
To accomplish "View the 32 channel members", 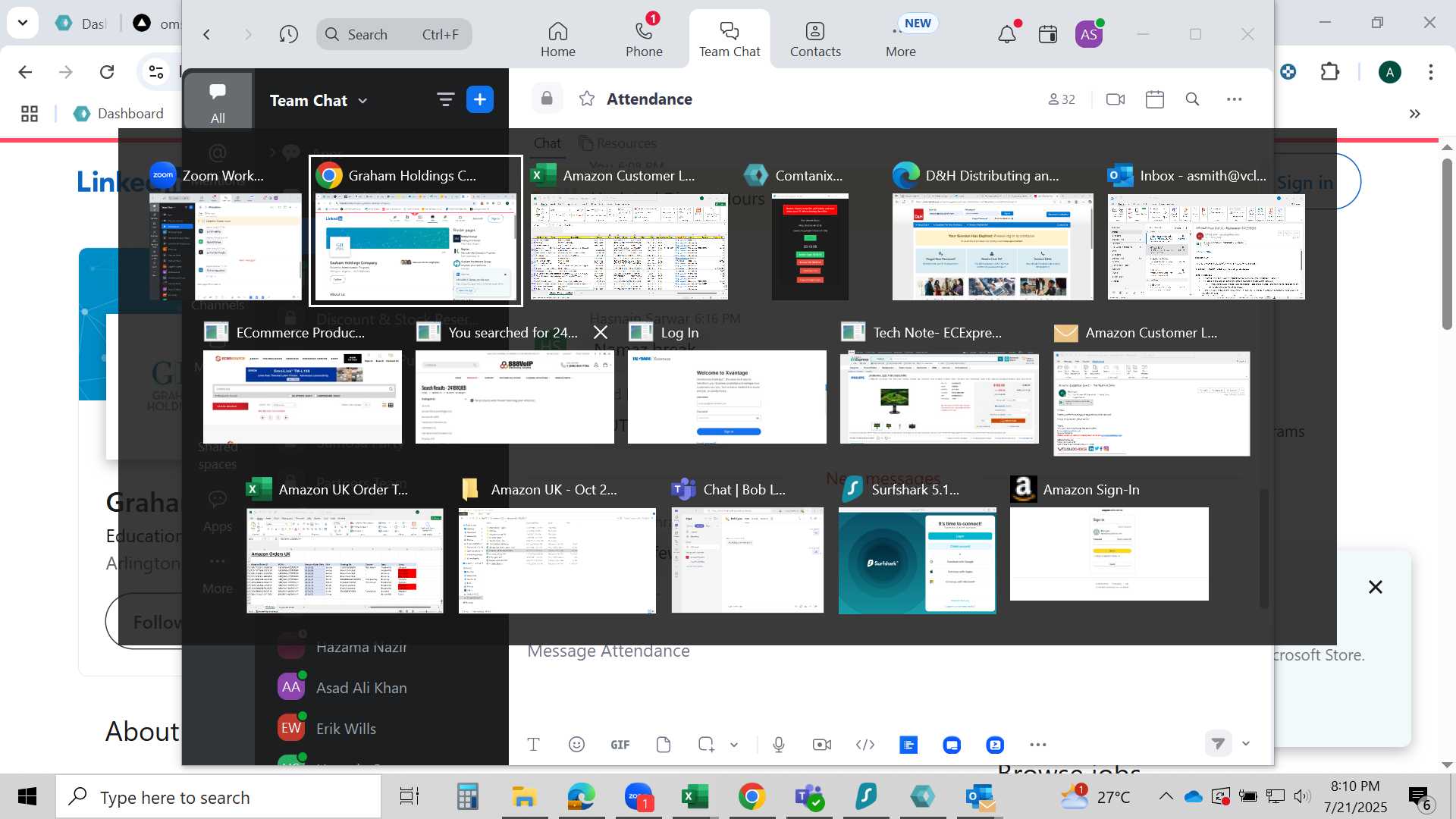I will [1062, 99].
